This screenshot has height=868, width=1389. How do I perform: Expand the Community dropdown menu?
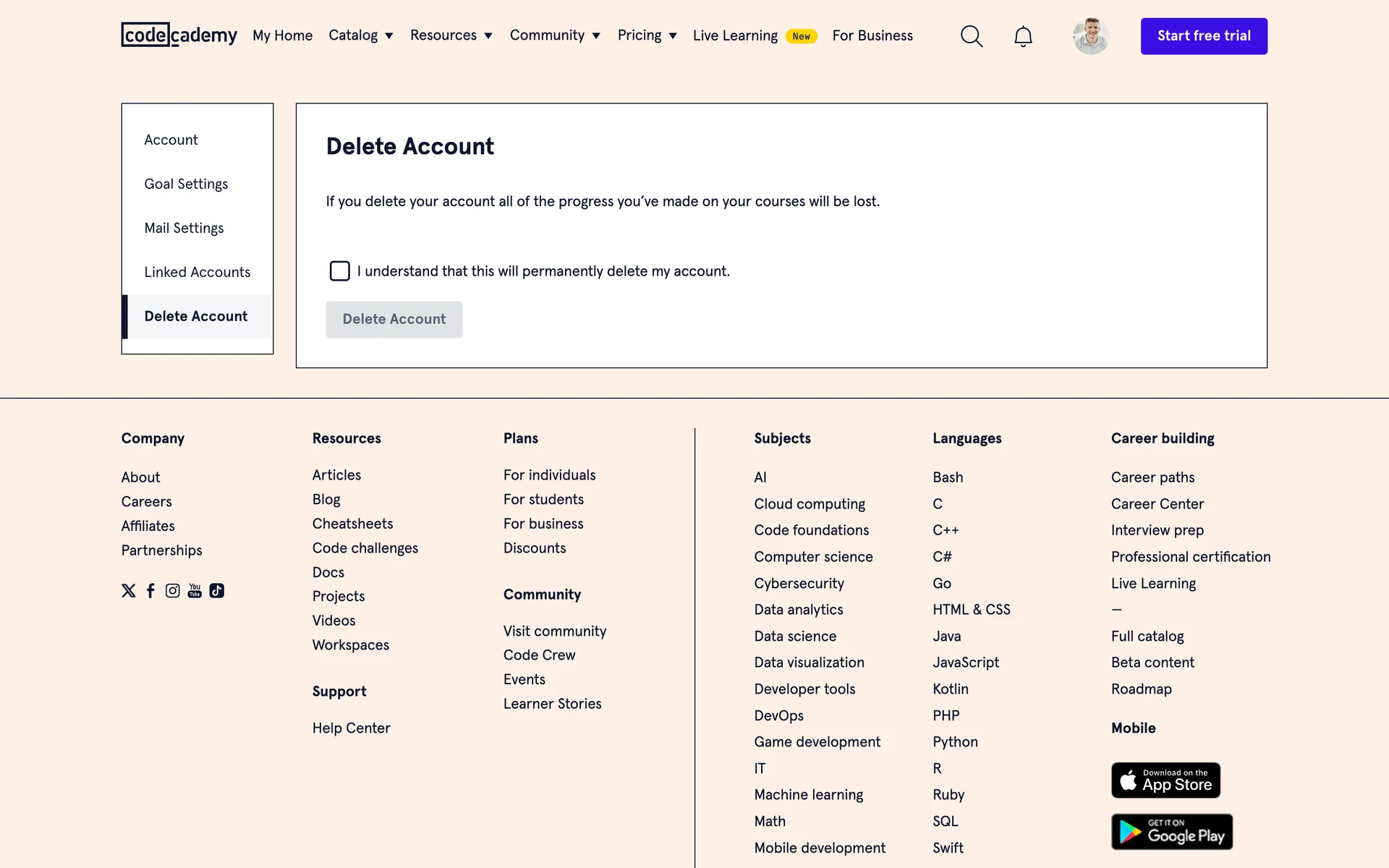[555, 35]
